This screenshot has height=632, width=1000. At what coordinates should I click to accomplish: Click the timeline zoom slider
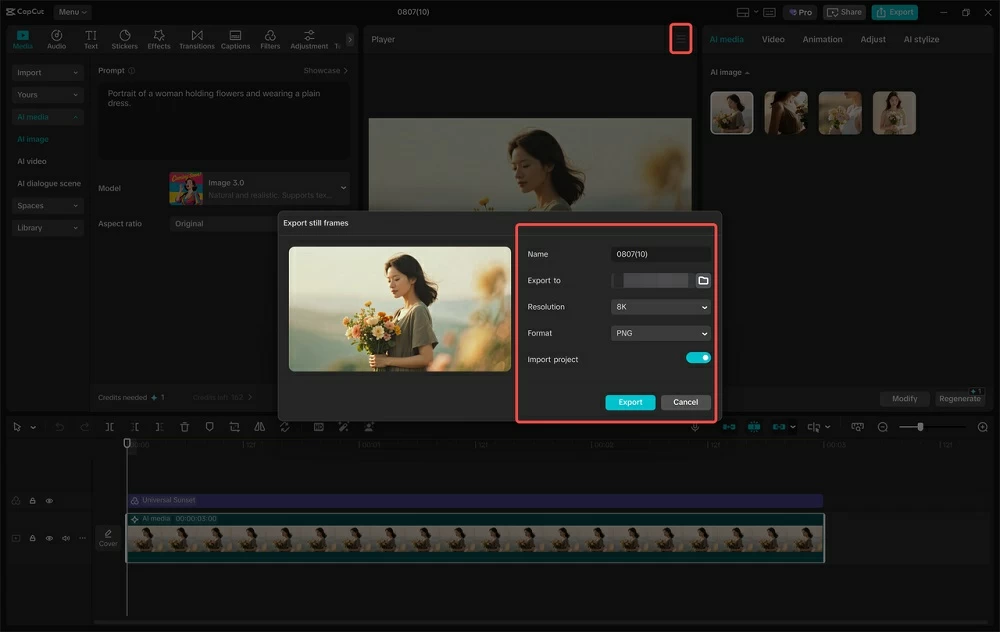point(920,427)
